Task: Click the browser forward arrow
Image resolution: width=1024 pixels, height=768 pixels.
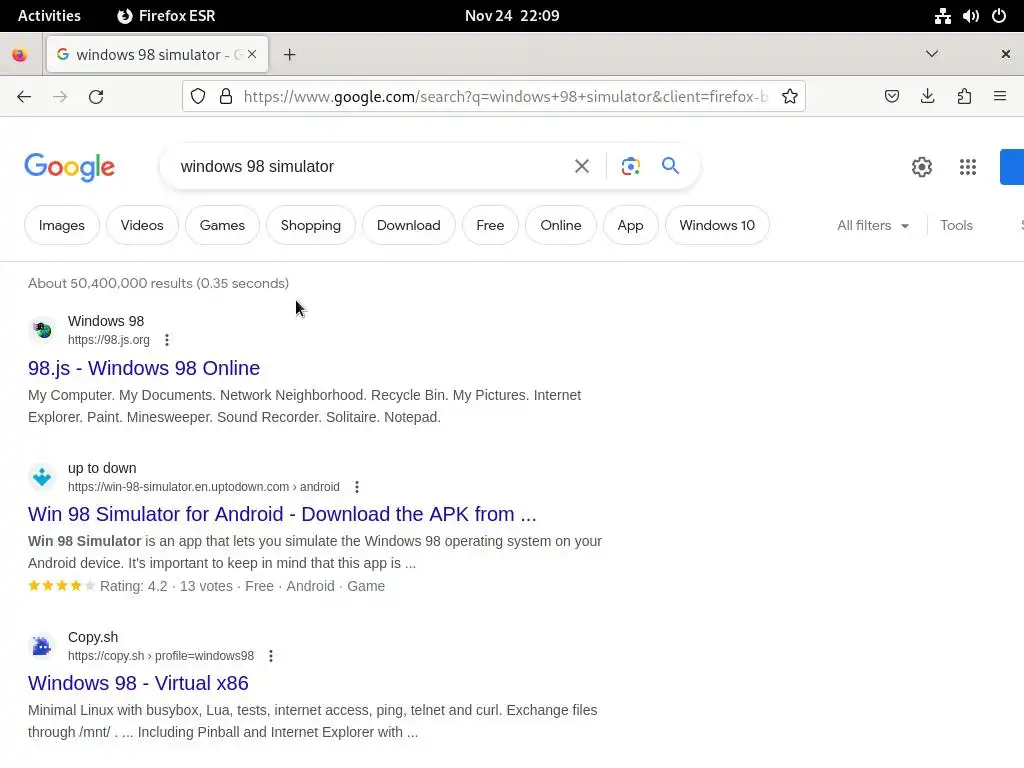Action: 60,97
